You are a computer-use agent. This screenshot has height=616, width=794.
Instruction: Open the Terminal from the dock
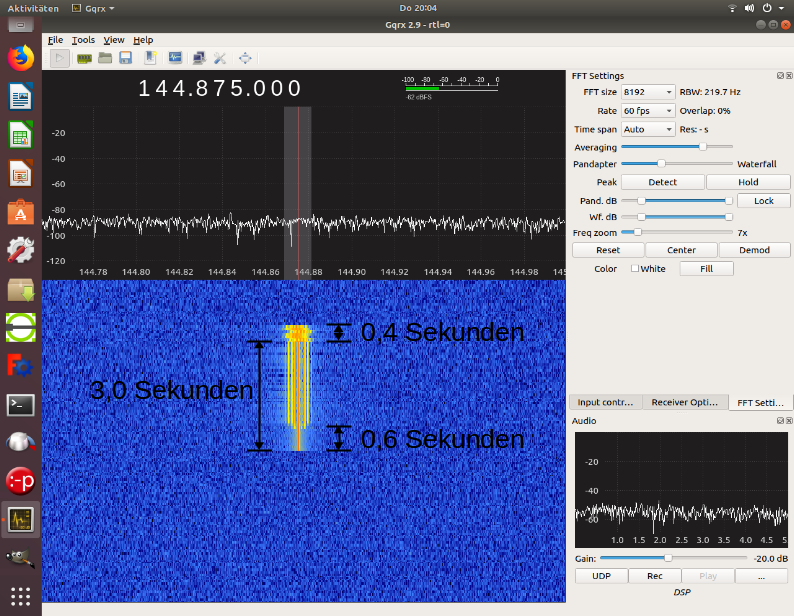coord(21,405)
